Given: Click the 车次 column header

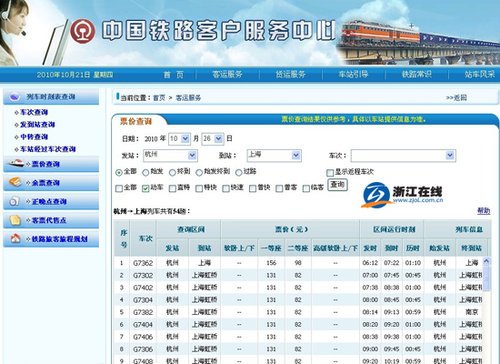Looking at the screenshot, I should pyautogui.click(x=145, y=238).
